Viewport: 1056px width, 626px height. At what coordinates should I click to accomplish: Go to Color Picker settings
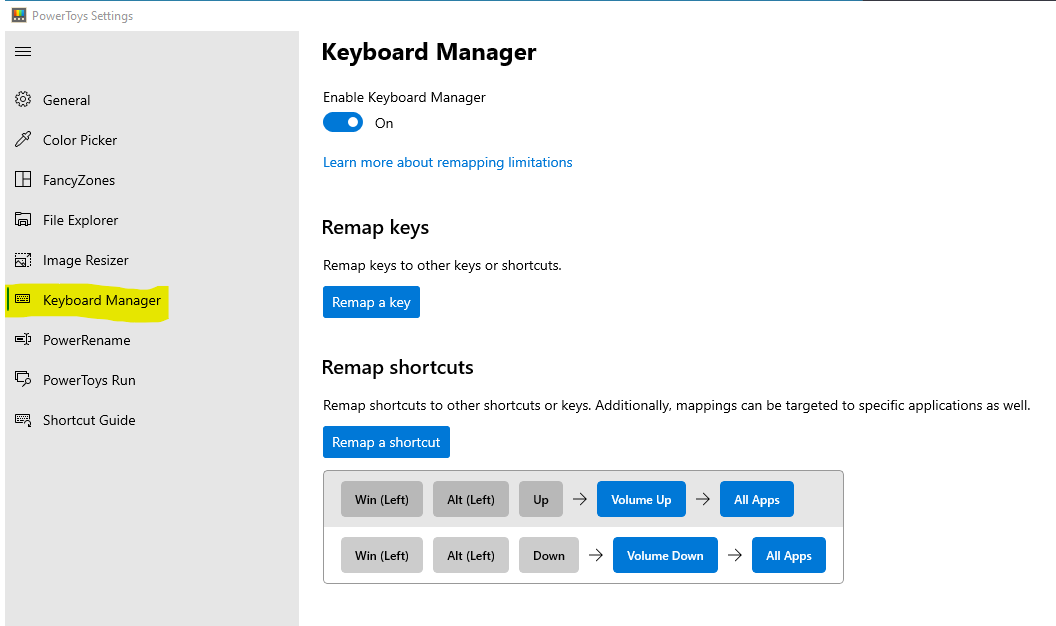152,140
